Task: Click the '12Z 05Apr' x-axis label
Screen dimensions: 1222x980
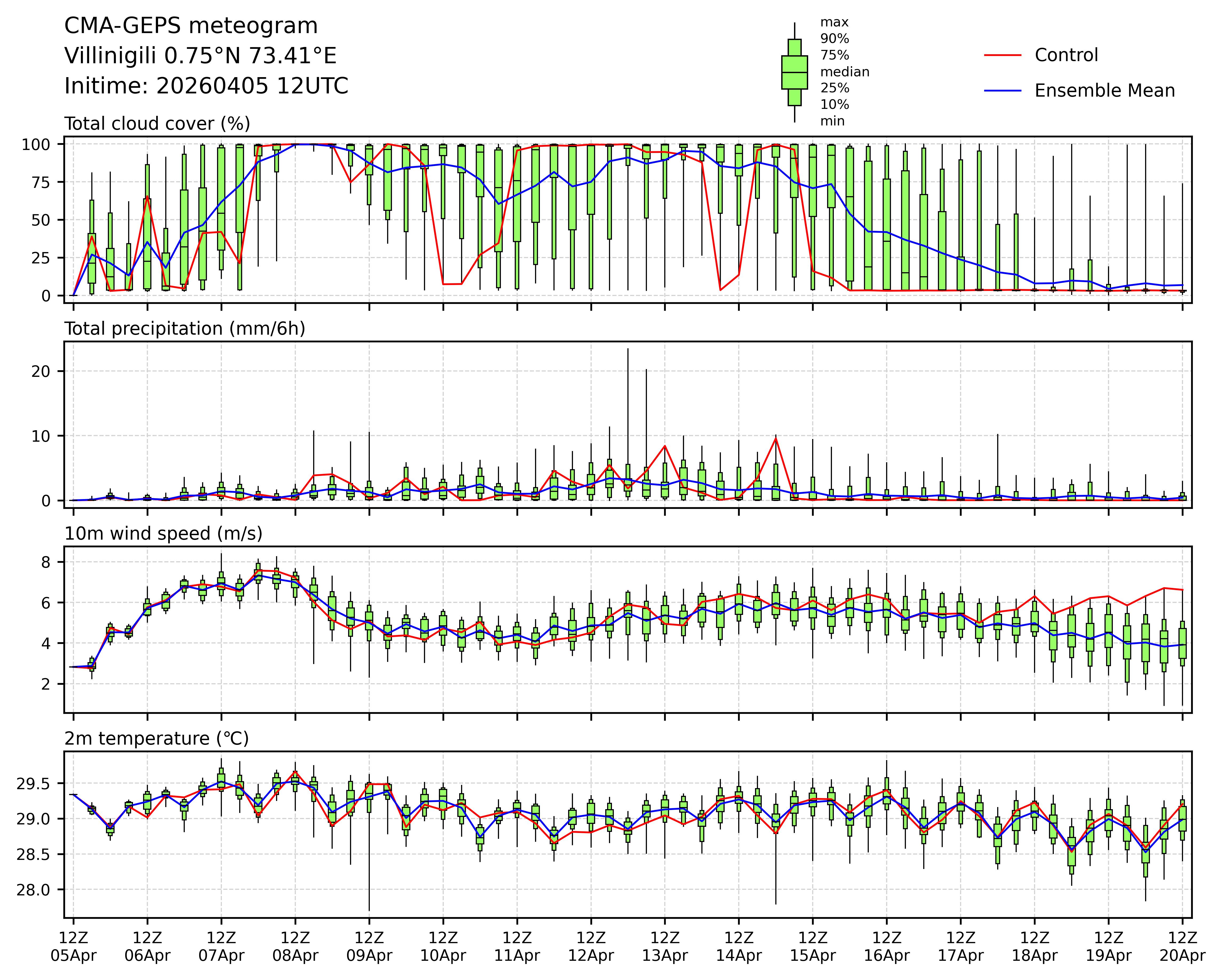Action: pos(74,947)
